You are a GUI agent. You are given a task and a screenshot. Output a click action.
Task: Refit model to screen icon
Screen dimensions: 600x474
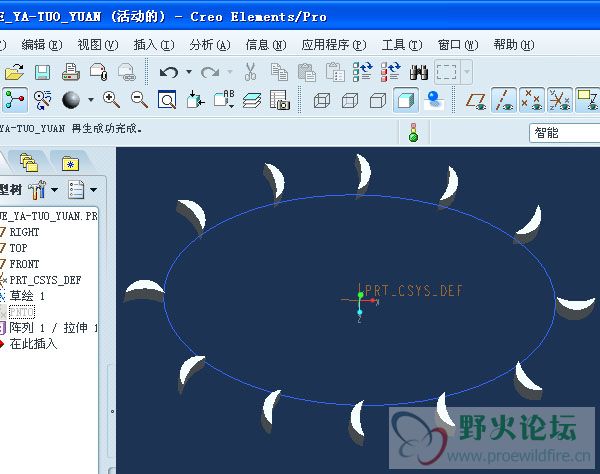point(167,100)
